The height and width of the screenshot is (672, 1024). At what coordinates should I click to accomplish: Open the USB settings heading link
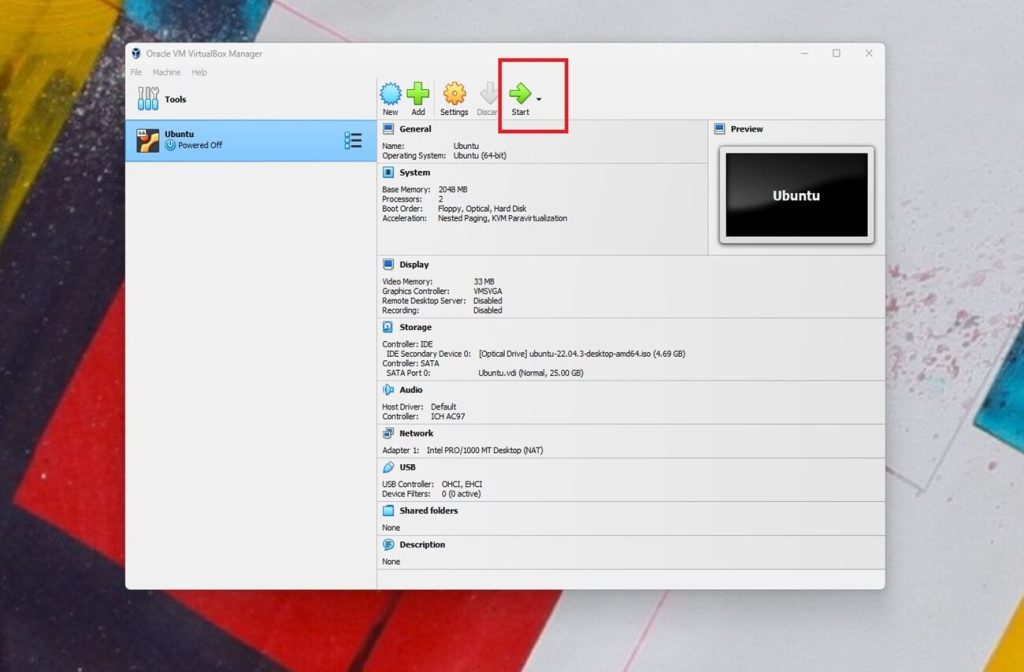(408, 468)
